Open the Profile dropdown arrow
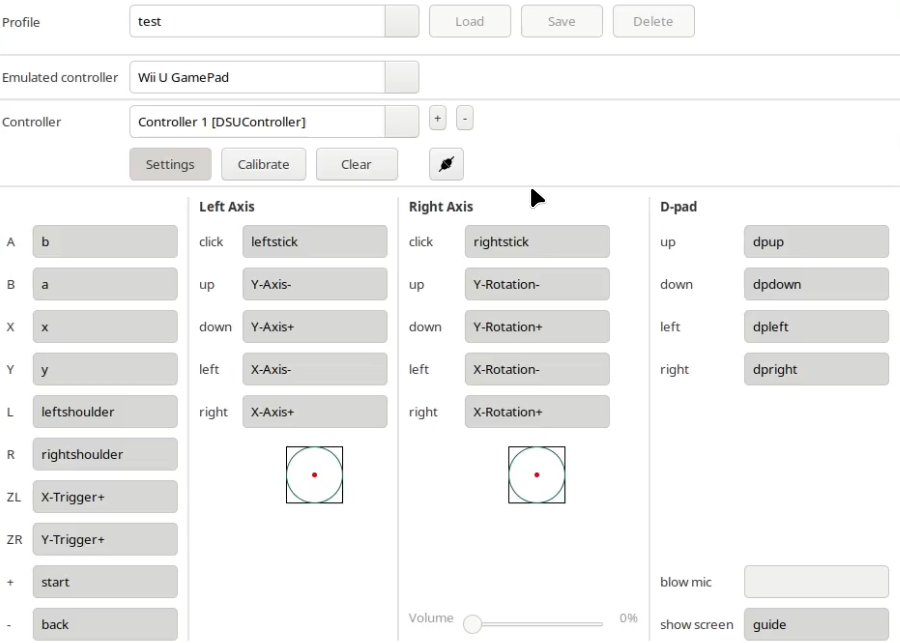This screenshot has height=643, width=900. coord(402,22)
